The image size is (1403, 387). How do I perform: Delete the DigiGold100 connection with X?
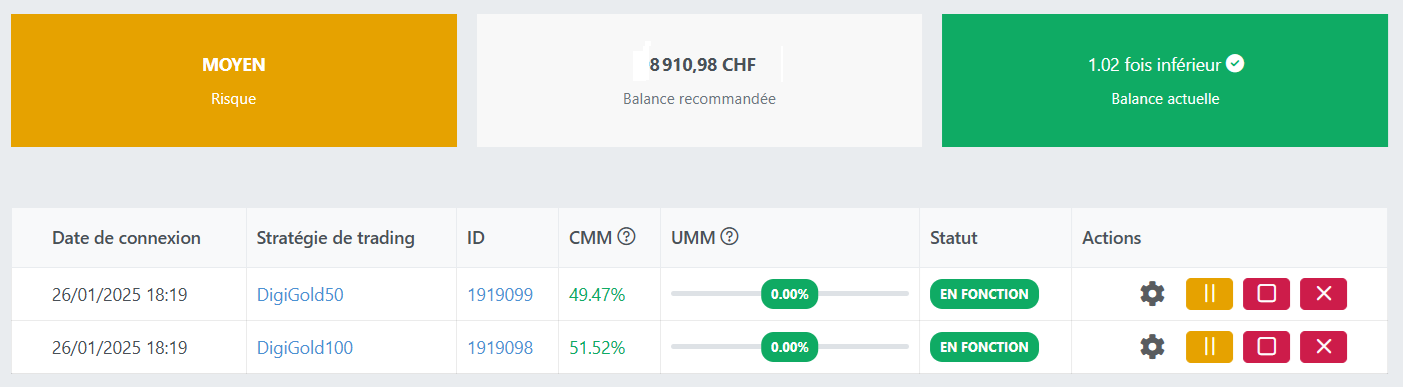pos(1323,347)
